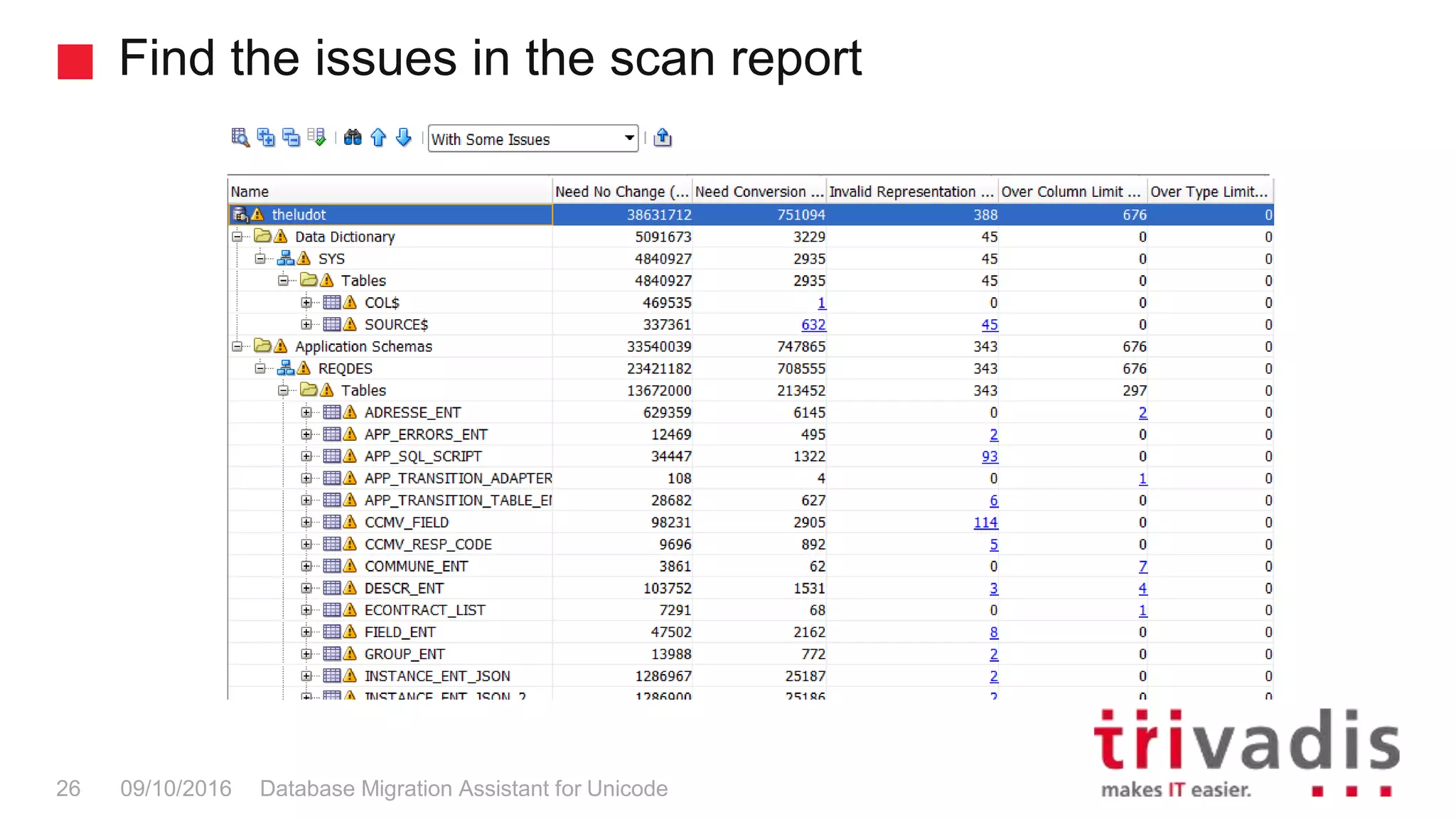
Task: Expand the COL$ table node
Action: tap(306, 302)
